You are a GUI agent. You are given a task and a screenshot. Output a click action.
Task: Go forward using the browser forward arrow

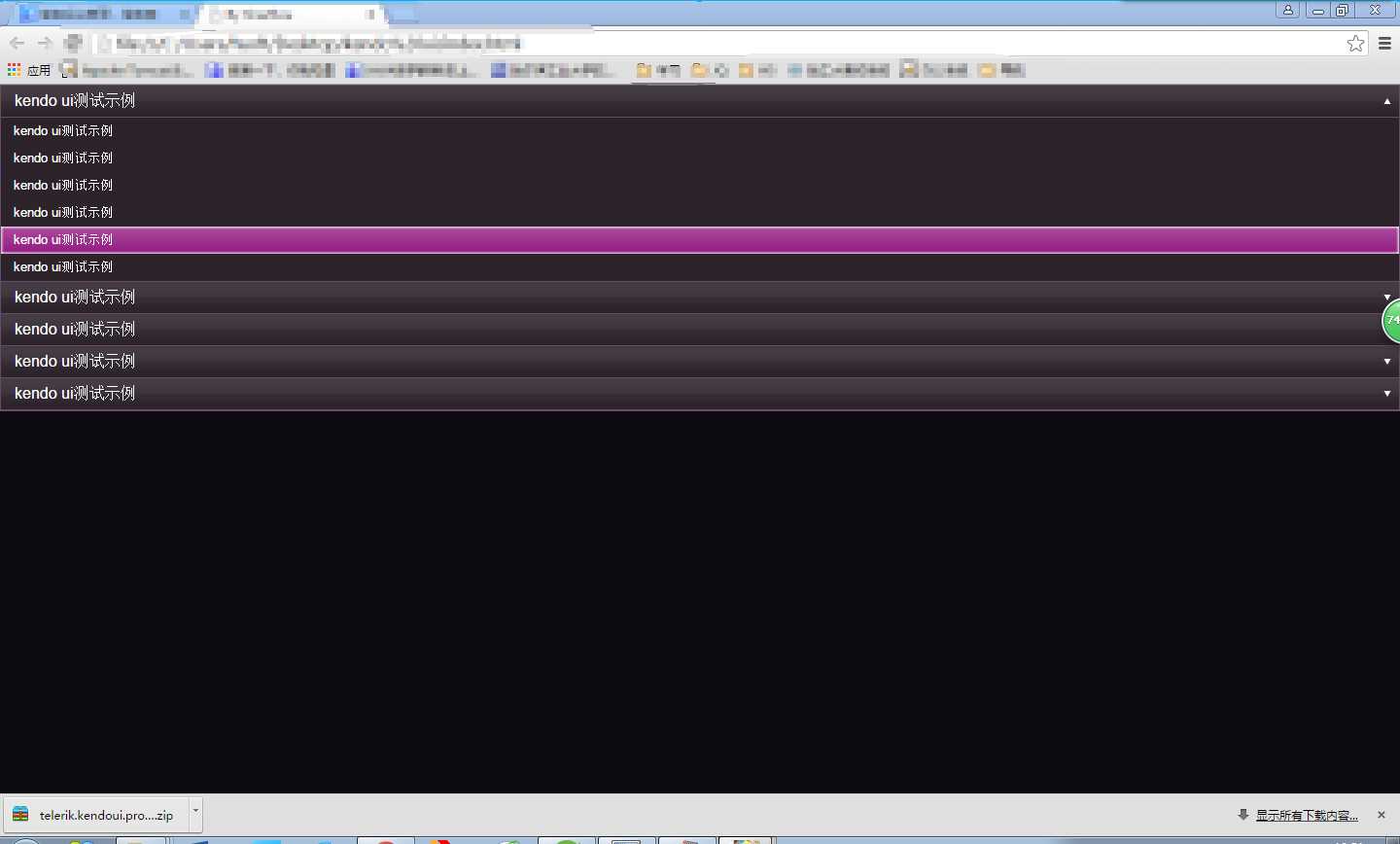45,43
